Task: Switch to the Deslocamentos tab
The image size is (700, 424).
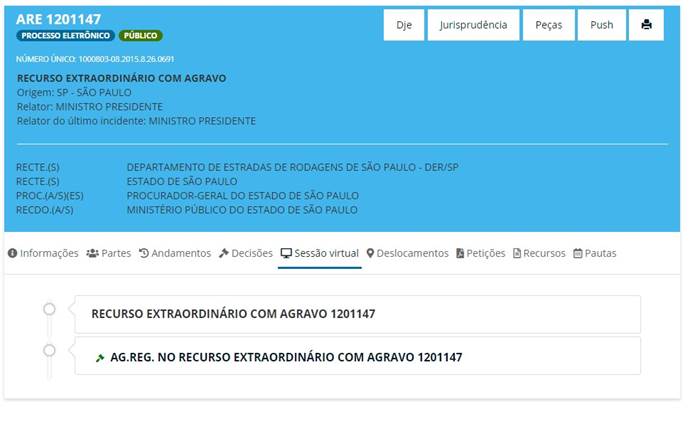Action: pos(407,254)
